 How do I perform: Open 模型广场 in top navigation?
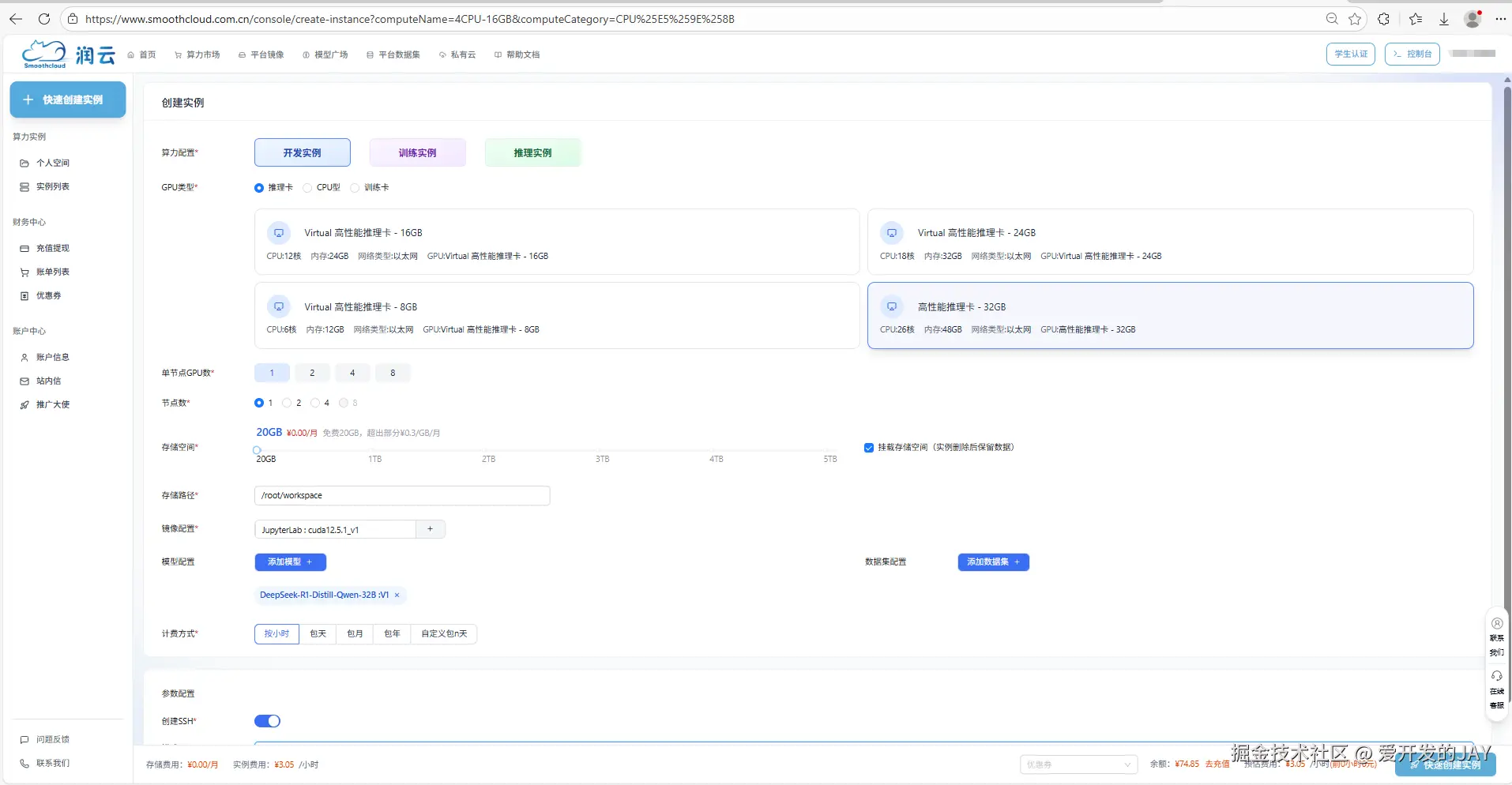pyautogui.click(x=325, y=54)
